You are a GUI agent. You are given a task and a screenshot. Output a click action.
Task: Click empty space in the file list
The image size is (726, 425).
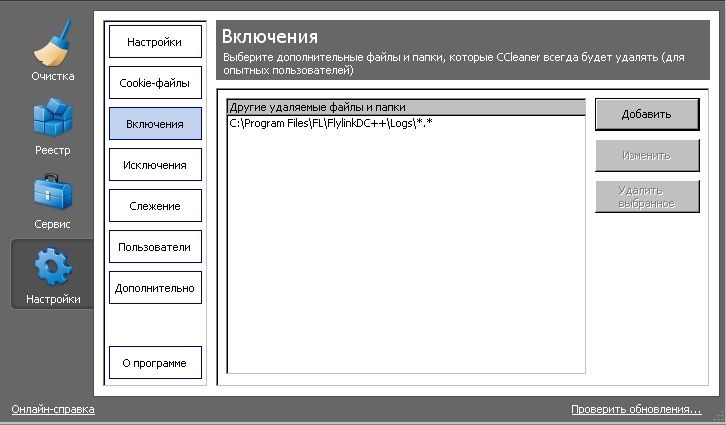coord(405,260)
